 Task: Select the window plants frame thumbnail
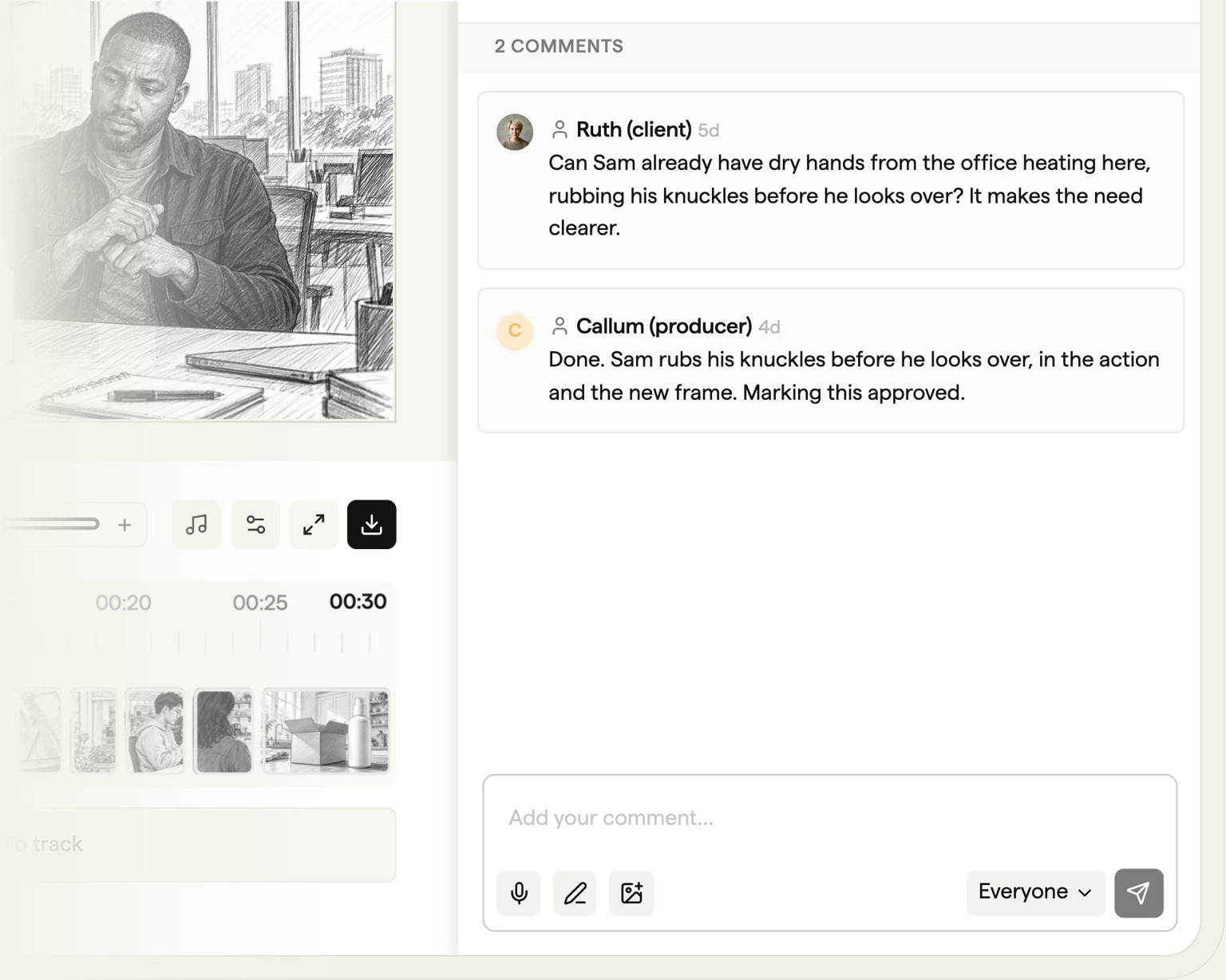coord(94,731)
